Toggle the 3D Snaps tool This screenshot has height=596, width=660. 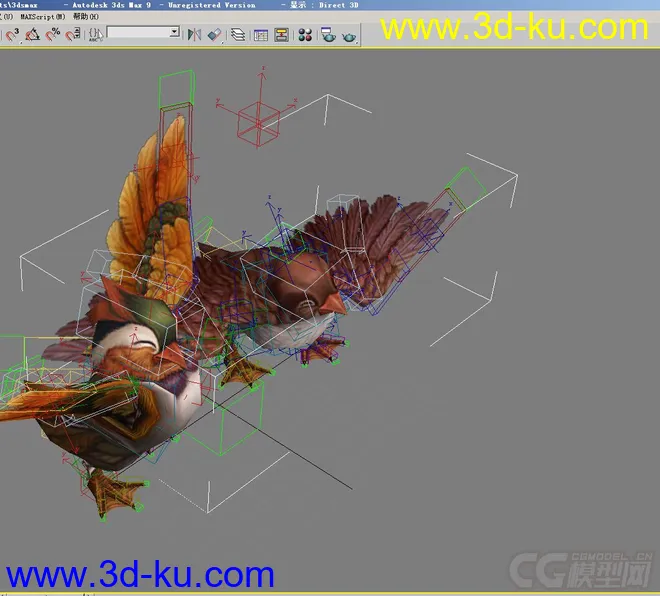13,34
